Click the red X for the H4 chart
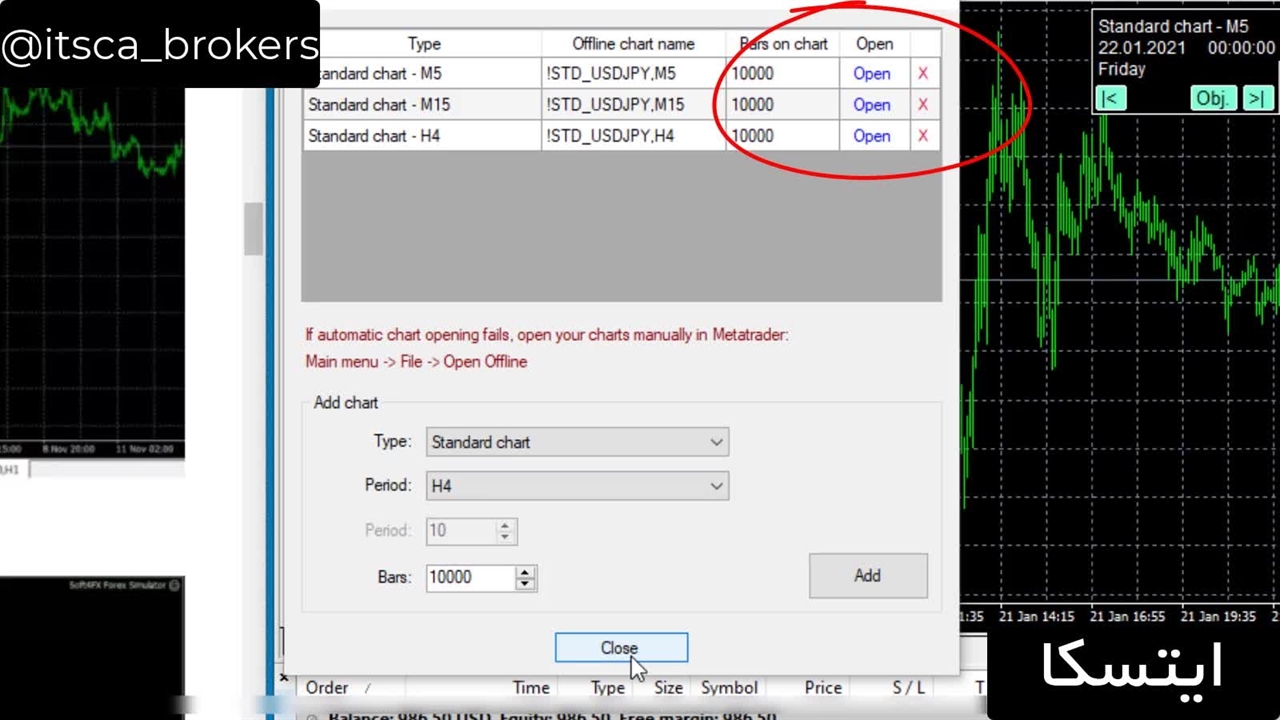This screenshot has height=720, width=1280. click(922, 136)
